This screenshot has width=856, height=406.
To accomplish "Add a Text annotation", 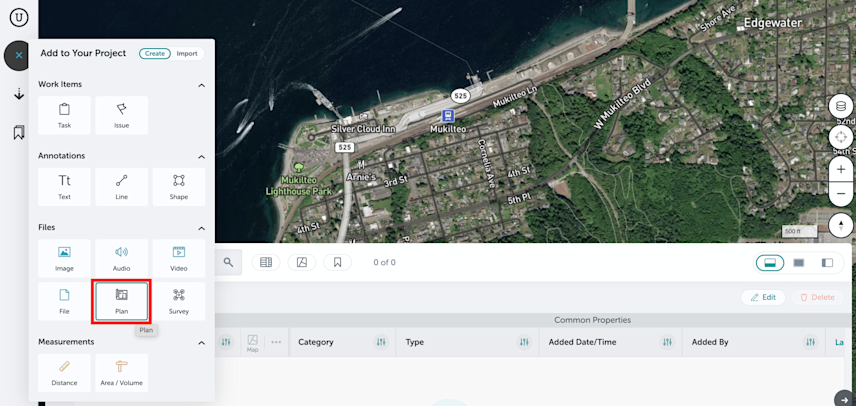I will tap(64, 187).
